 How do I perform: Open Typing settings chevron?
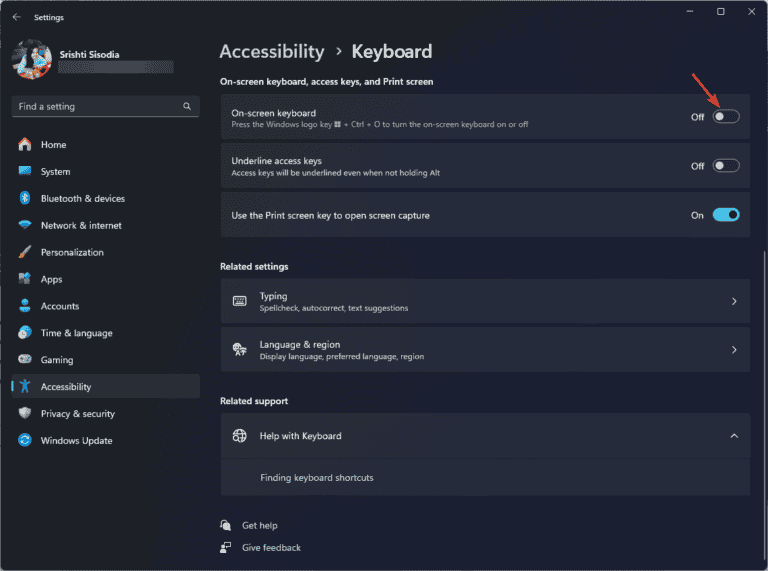click(734, 301)
